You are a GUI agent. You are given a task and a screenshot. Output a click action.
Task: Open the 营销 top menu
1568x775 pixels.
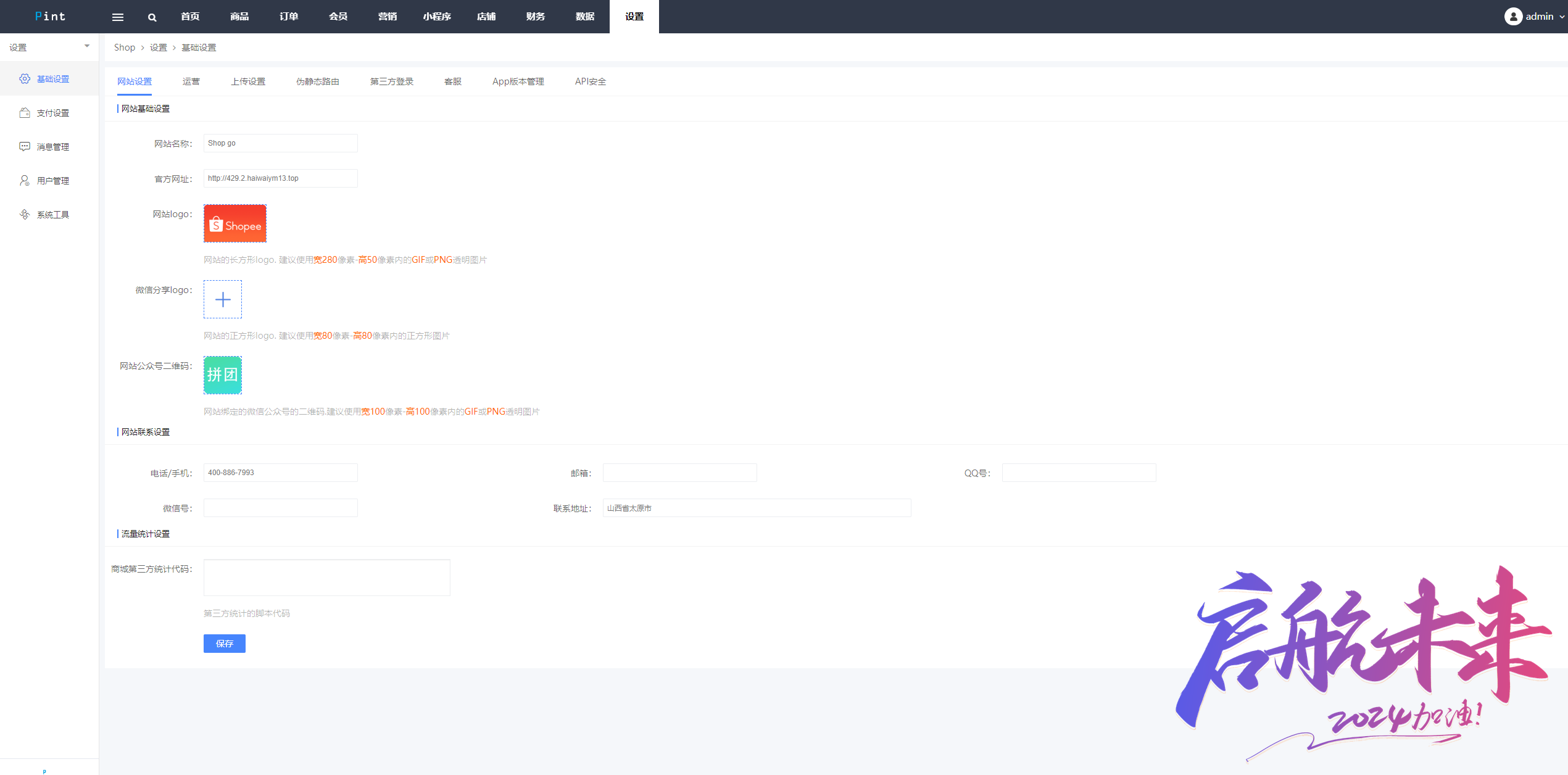[388, 17]
